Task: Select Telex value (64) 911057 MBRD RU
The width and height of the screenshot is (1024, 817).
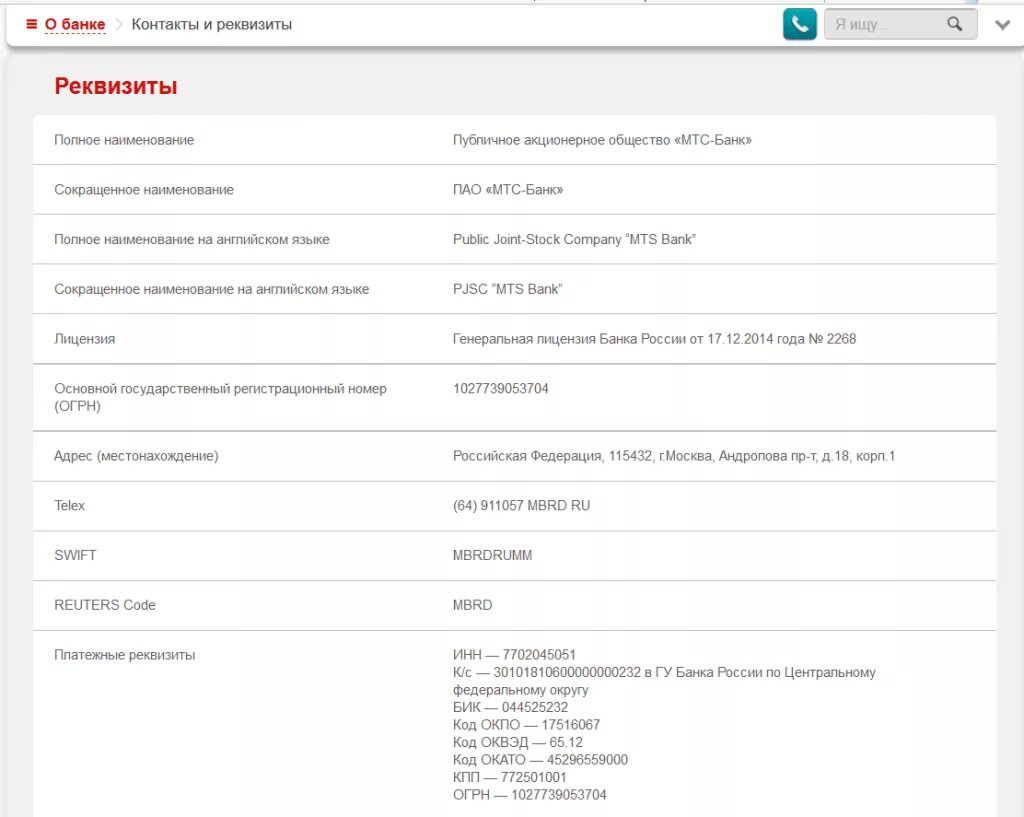Action: point(521,505)
